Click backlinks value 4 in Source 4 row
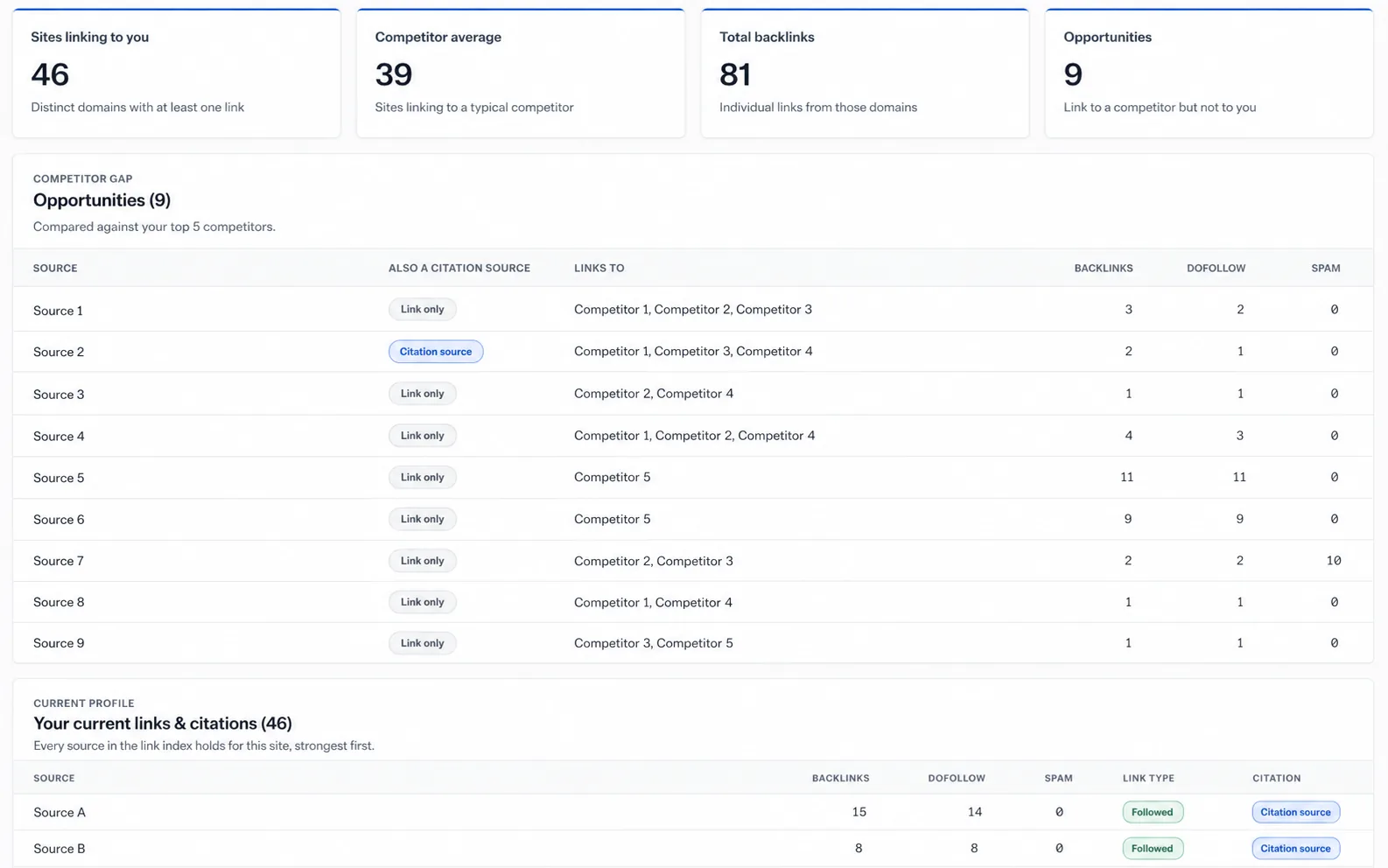The image size is (1388, 868). click(x=1128, y=435)
